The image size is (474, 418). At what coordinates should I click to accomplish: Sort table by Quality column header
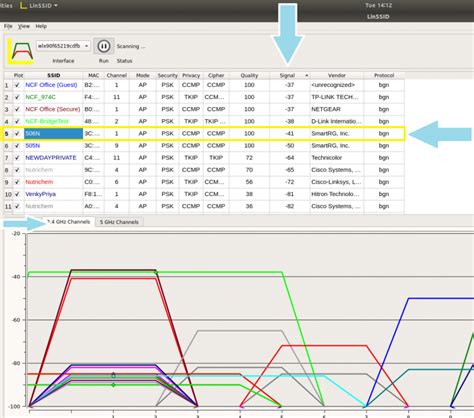point(249,75)
